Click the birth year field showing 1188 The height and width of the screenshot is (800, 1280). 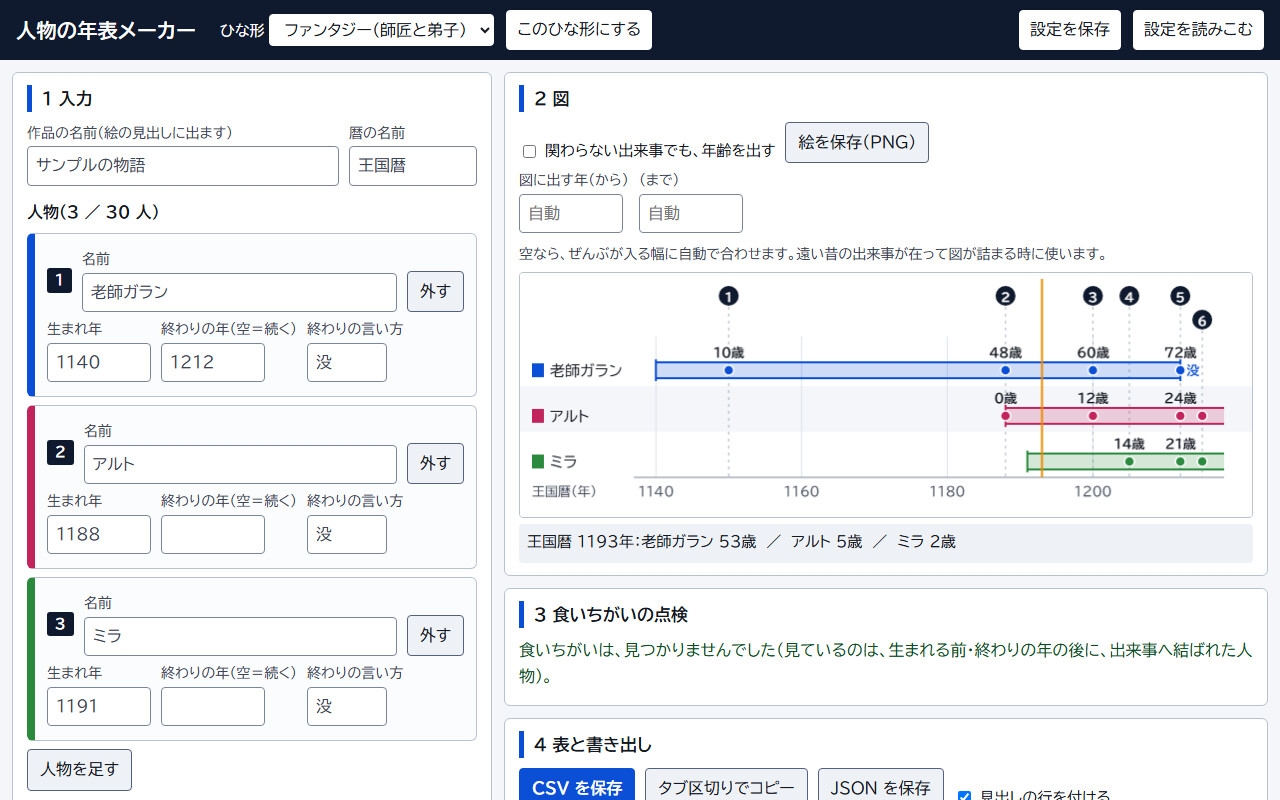(x=99, y=534)
